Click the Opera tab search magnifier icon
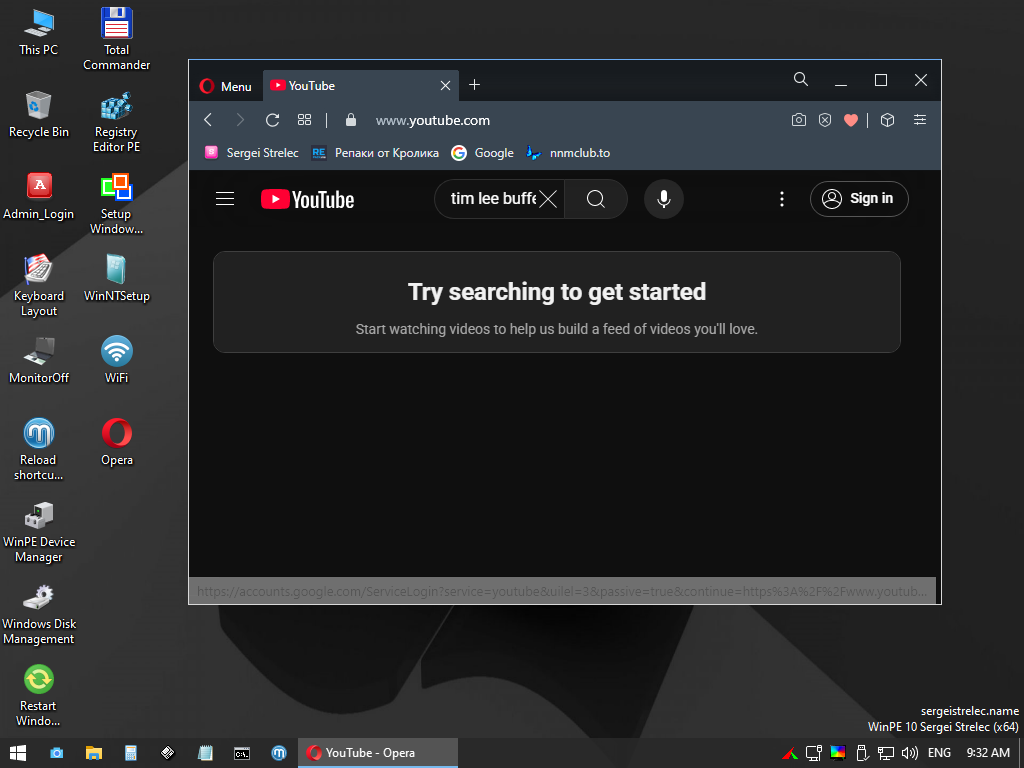This screenshot has height=768, width=1024. [x=801, y=80]
